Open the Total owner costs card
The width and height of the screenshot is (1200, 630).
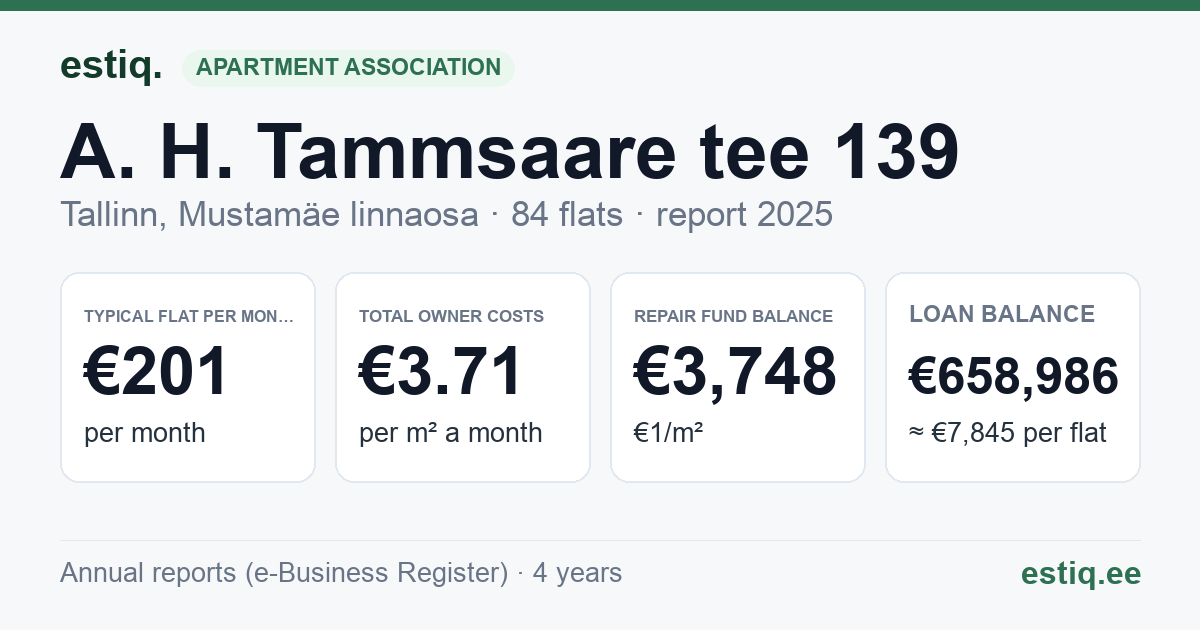point(463,377)
